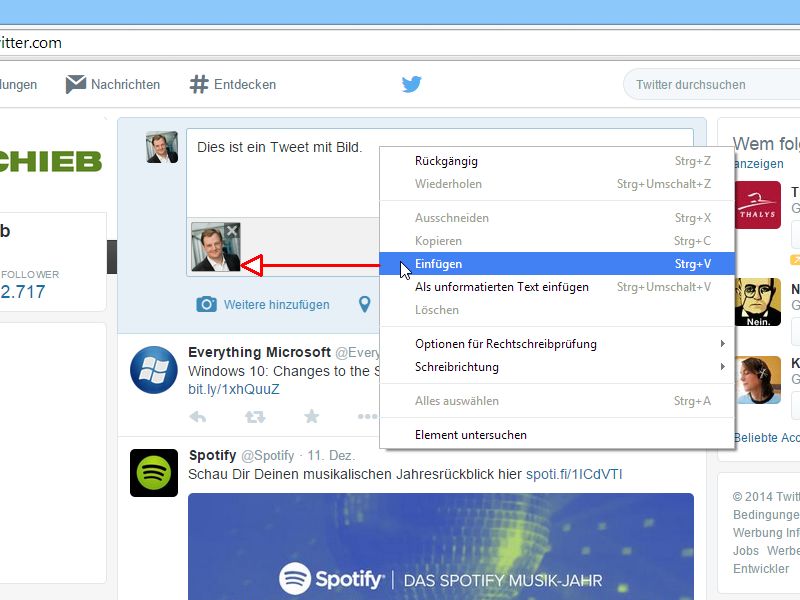Click Löschen menu entry
800x600 pixels.
(557, 310)
